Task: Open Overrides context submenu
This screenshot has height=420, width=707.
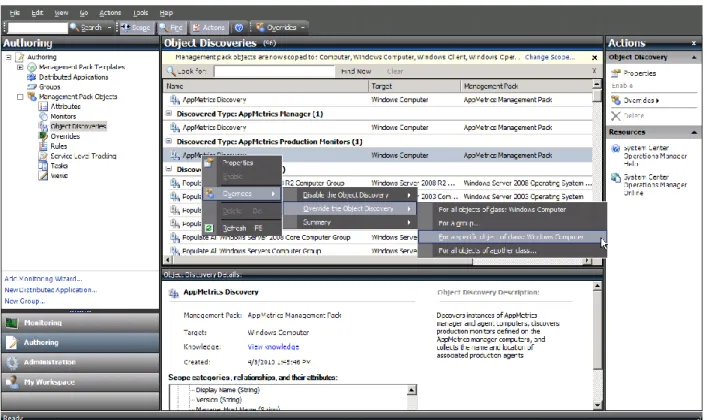Action: click(242, 194)
